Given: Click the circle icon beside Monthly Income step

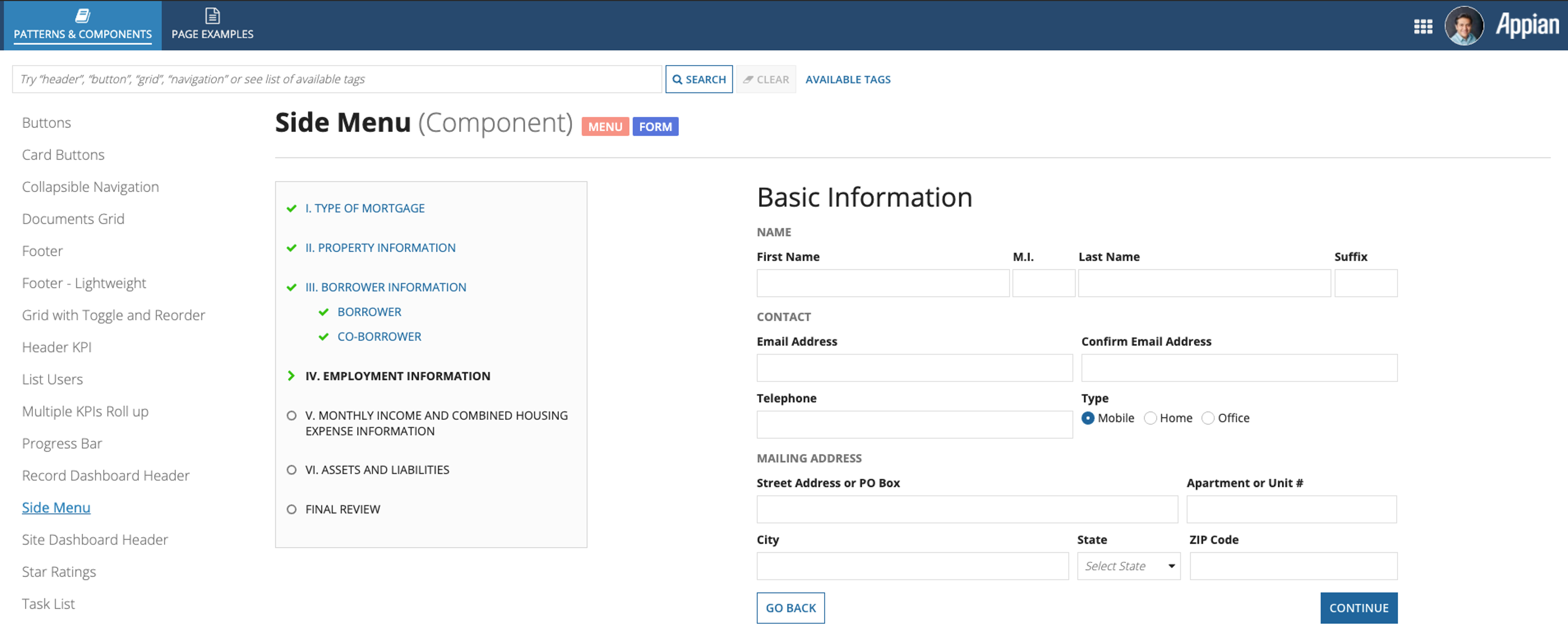Looking at the screenshot, I should pos(292,416).
